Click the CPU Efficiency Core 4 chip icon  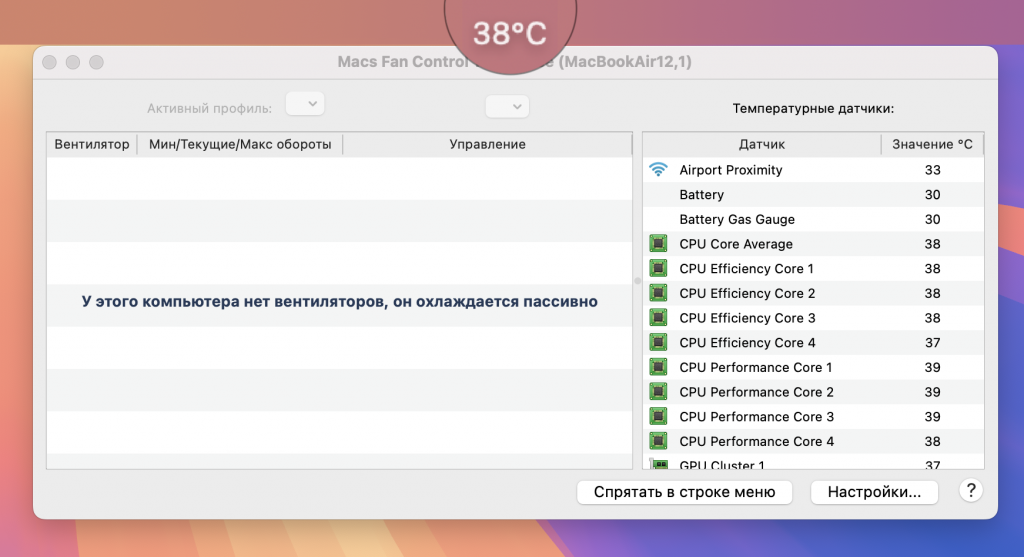tap(658, 342)
